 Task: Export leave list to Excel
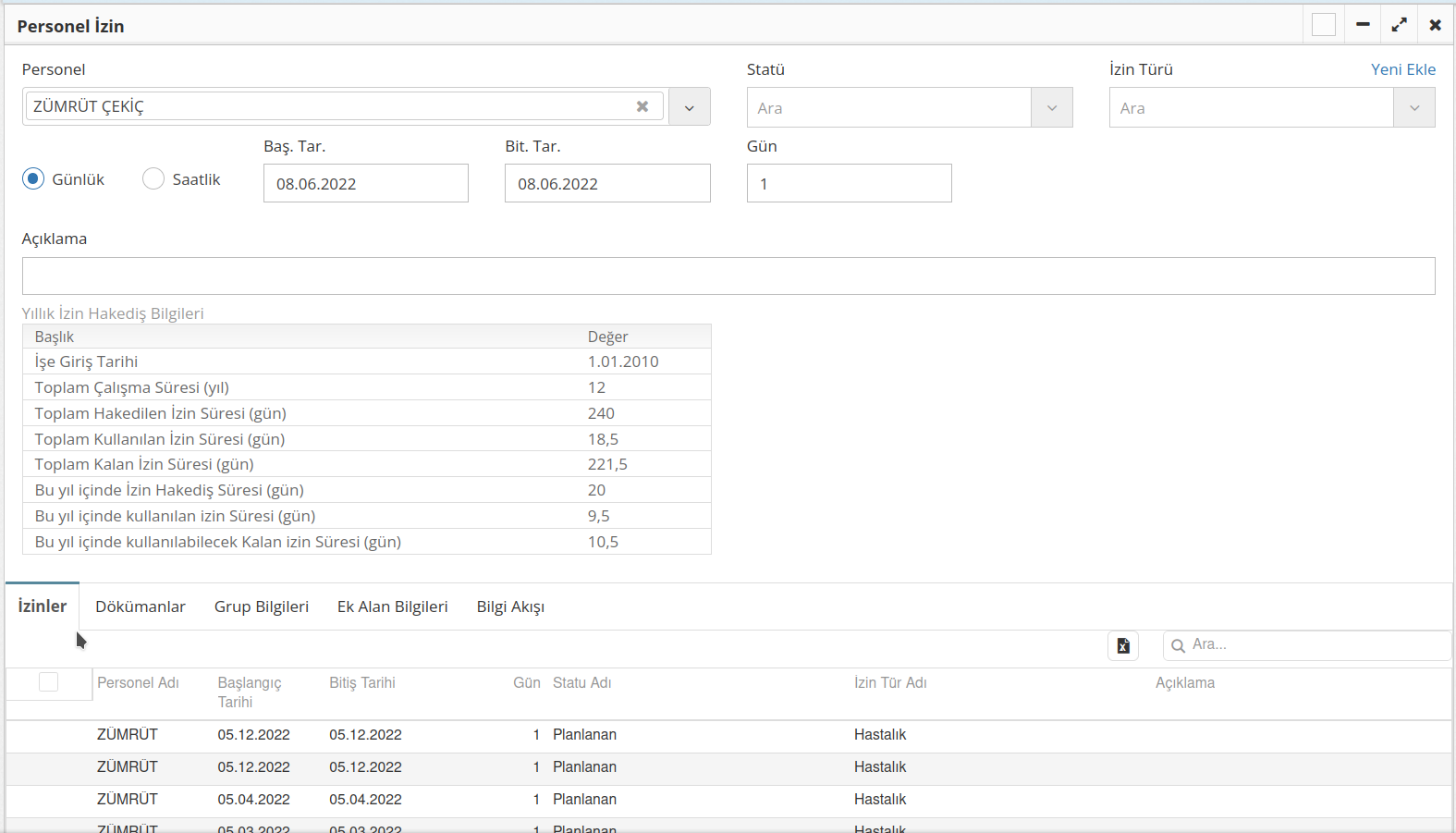tap(1122, 645)
